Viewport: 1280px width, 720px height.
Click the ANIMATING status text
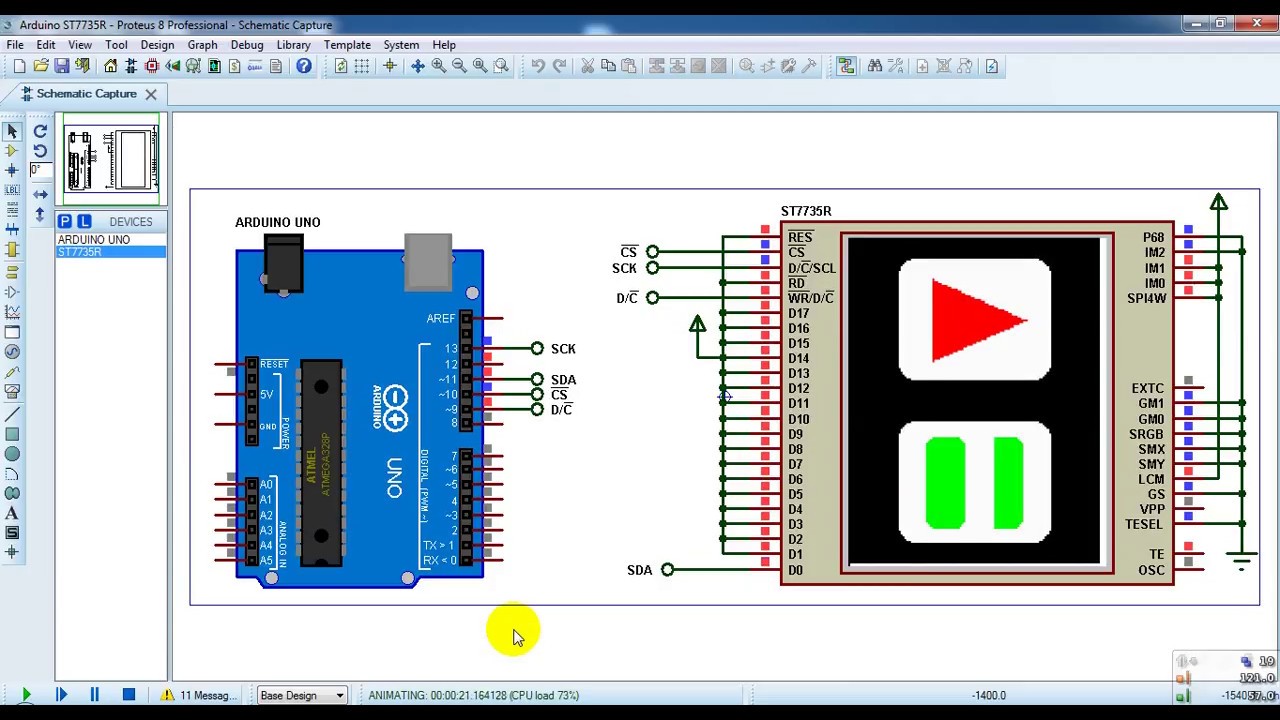474,695
